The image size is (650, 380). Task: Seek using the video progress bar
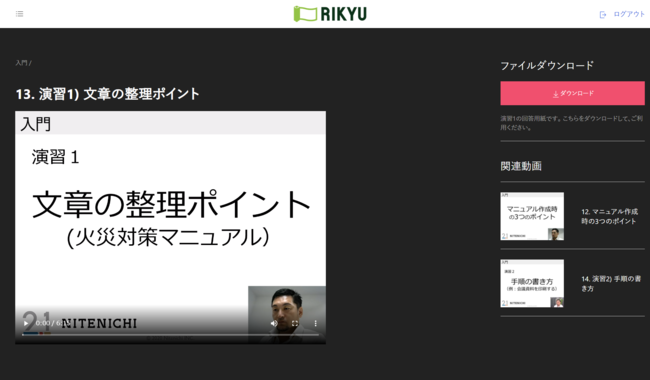[x=170, y=334]
